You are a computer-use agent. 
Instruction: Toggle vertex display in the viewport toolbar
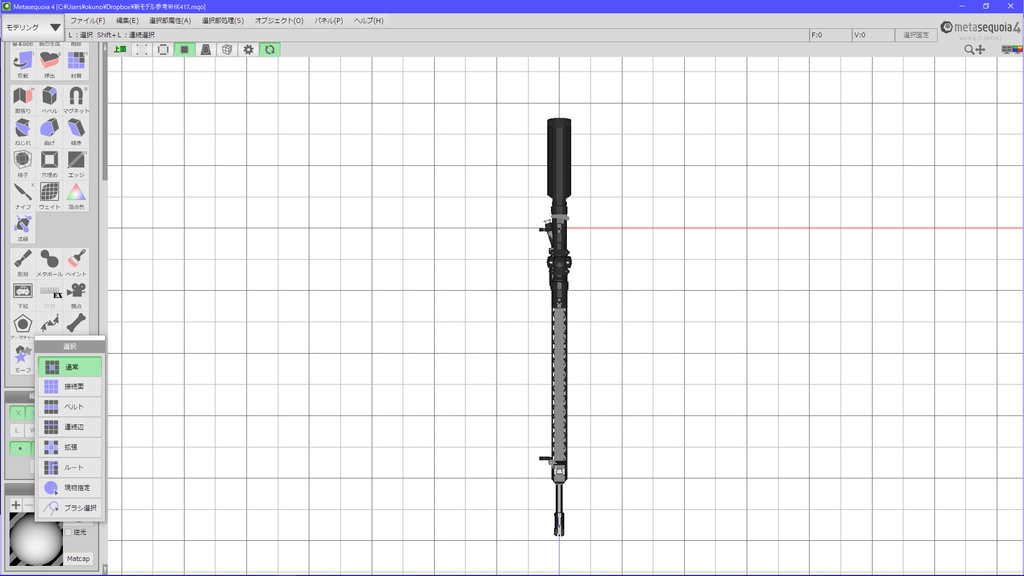click(x=142, y=50)
